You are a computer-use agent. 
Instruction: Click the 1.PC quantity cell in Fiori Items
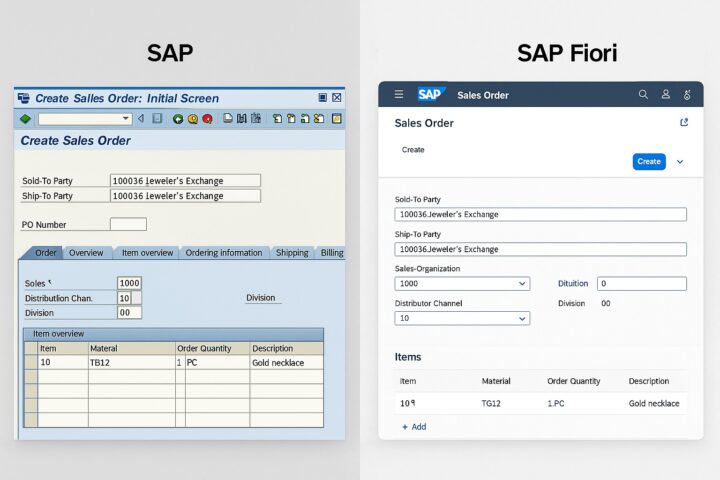tap(556, 403)
